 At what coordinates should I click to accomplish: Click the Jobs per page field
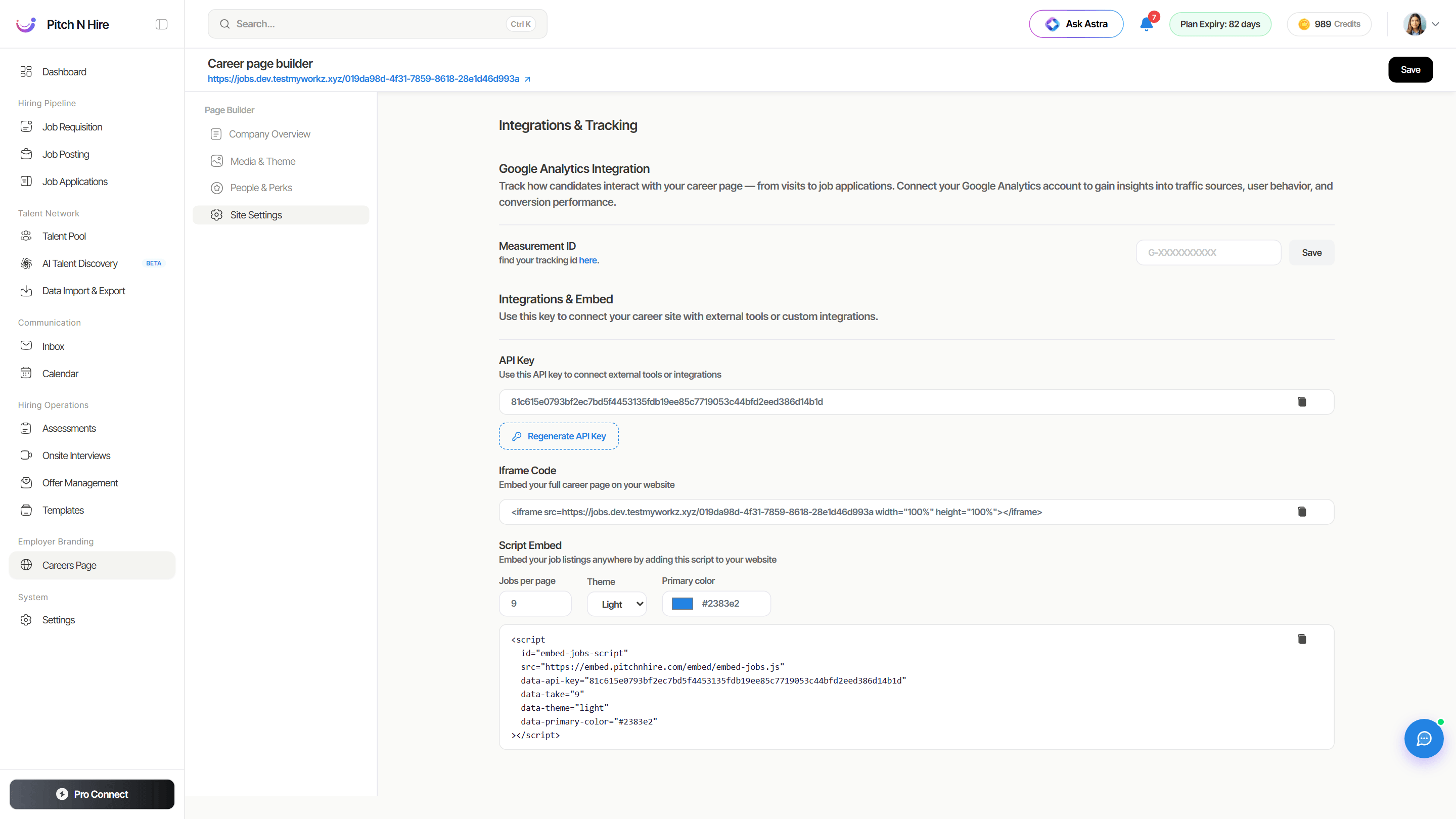pyautogui.click(x=535, y=604)
